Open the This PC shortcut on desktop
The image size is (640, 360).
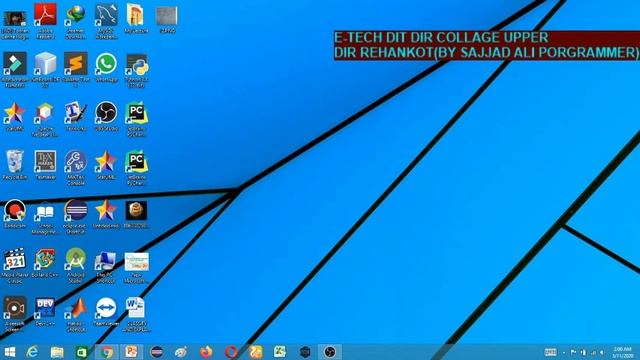pyautogui.click(x=106, y=260)
